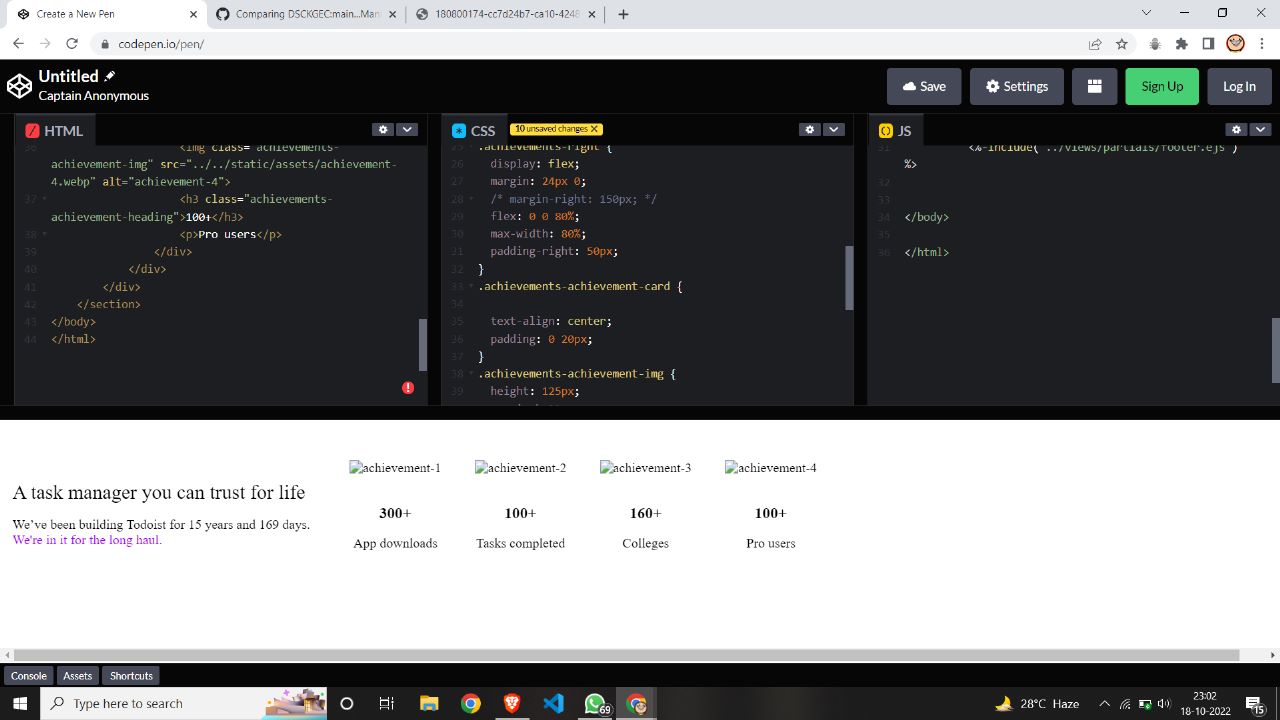This screenshot has height=720, width=1280.
Task: Open WhatsApp from taskbar
Action: (x=595, y=704)
